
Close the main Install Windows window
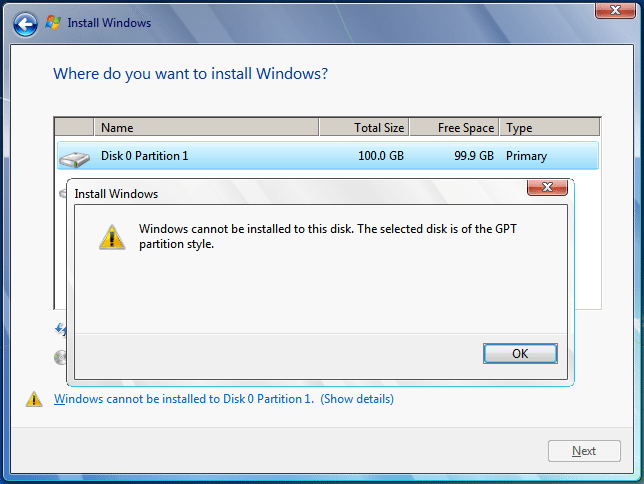(x=615, y=10)
